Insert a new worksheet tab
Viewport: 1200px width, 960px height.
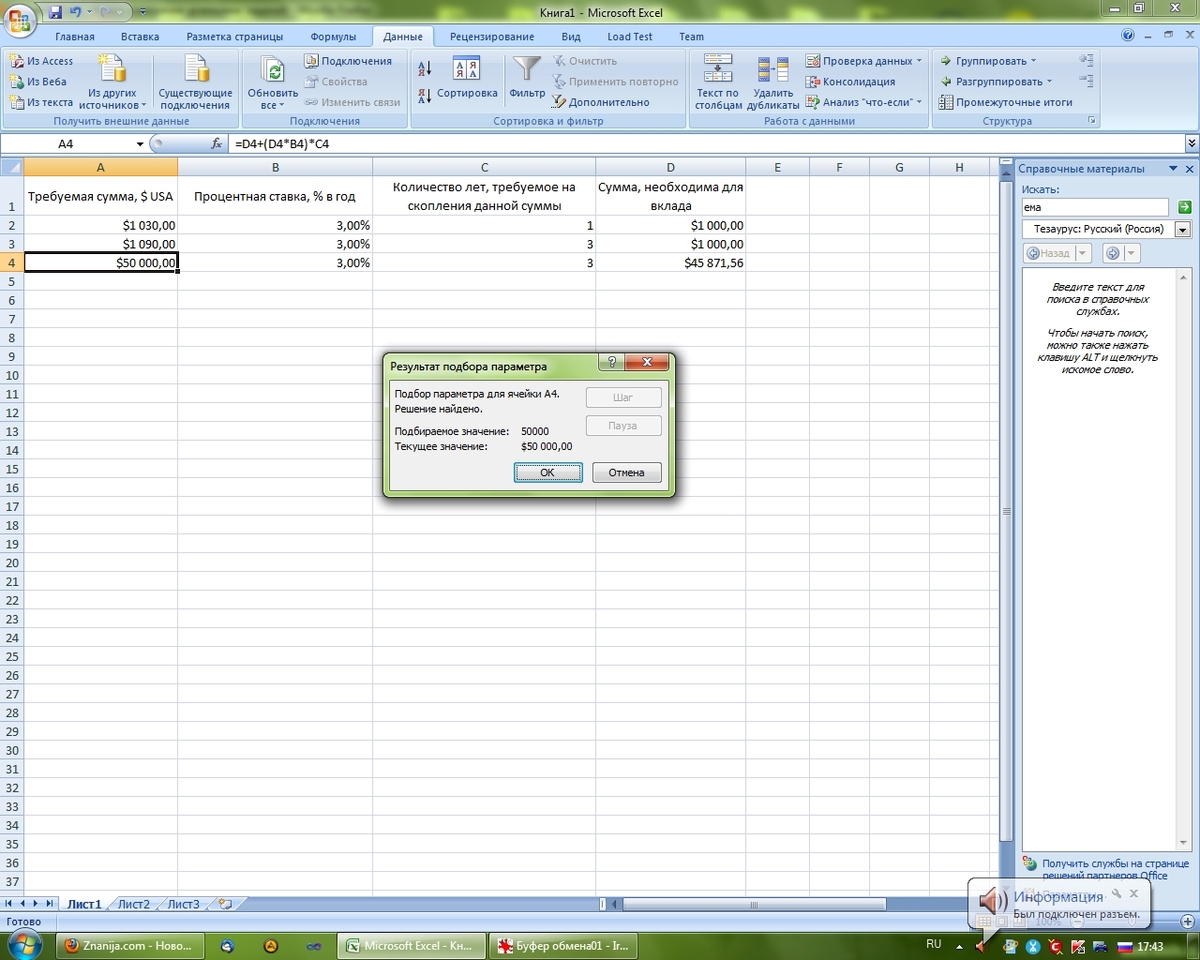coord(225,904)
